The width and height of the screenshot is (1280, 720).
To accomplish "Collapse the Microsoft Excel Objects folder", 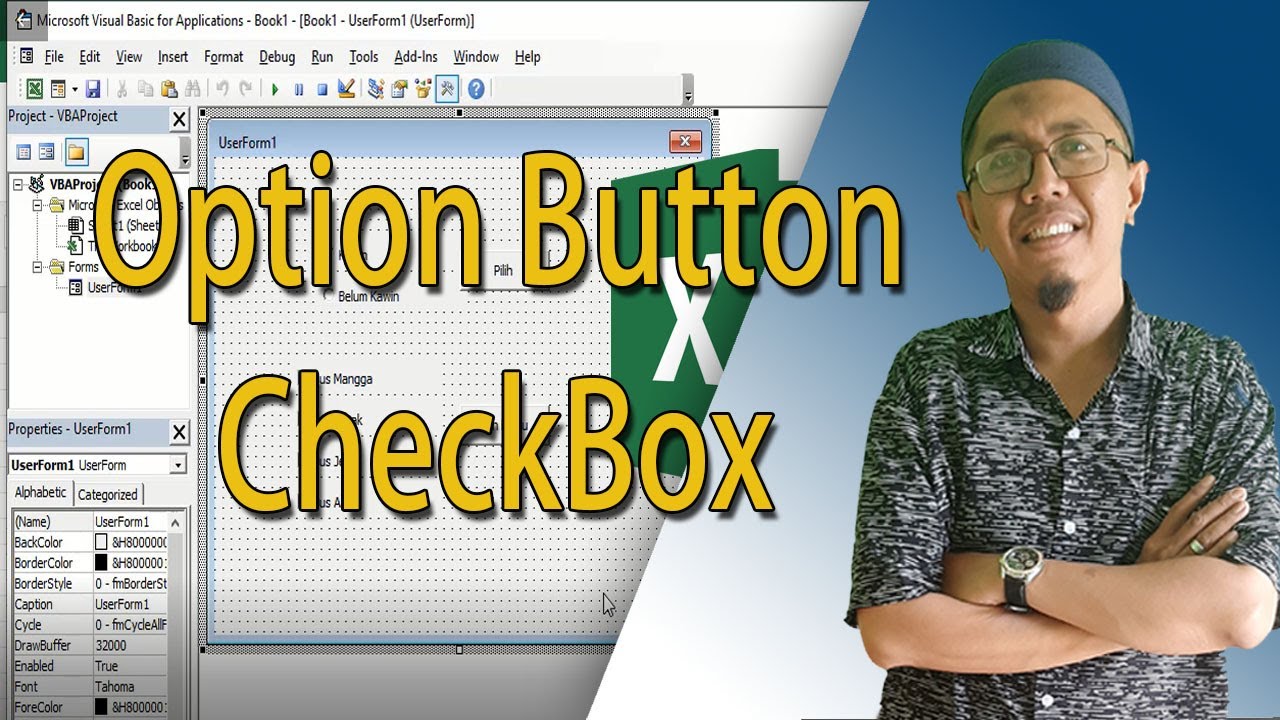I will 37,205.
